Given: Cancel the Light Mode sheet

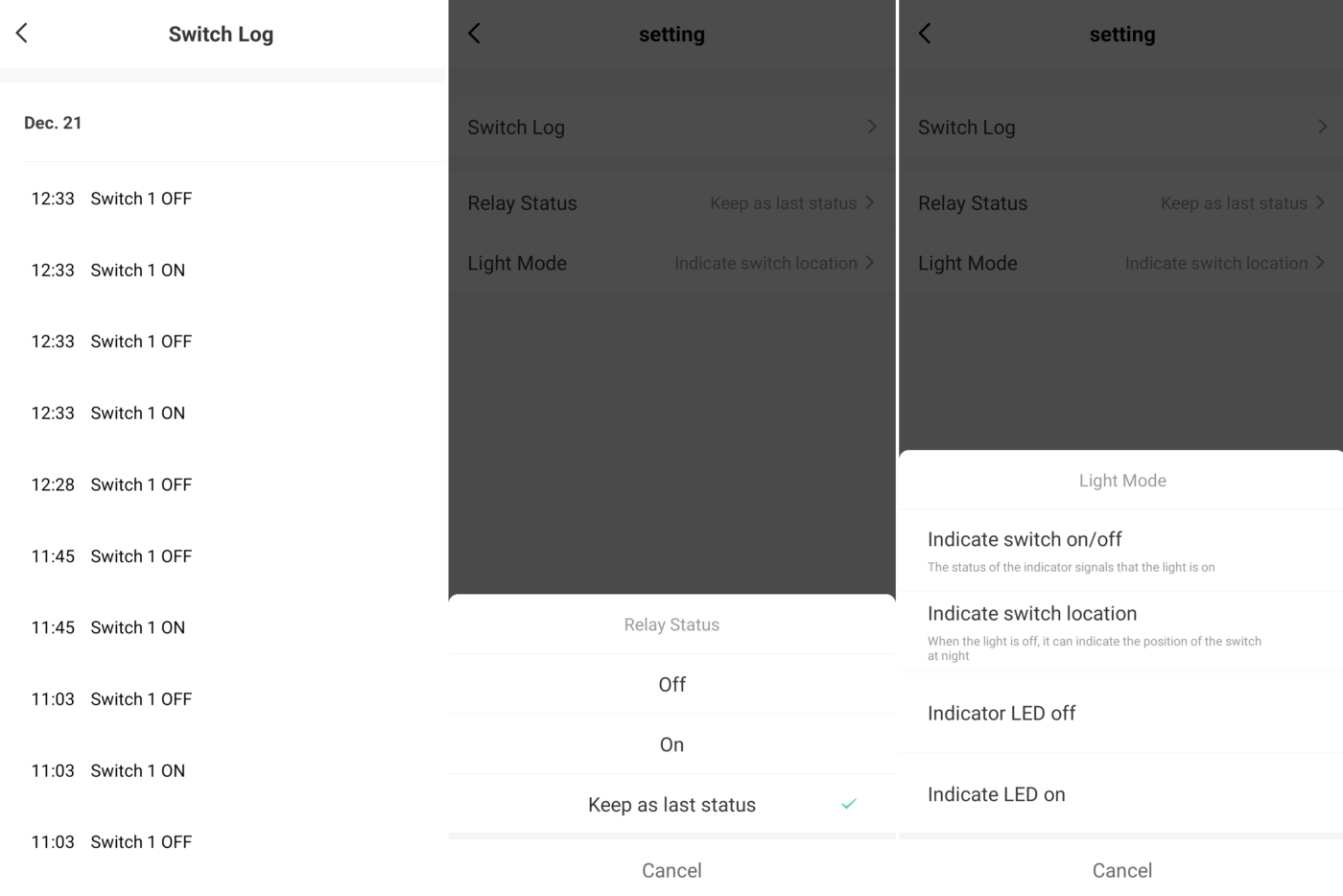Looking at the screenshot, I should pos(1121,870).
